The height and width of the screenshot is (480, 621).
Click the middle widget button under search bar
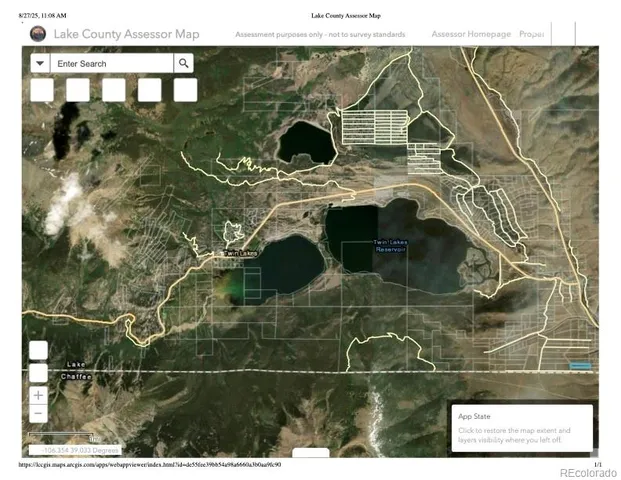point(114,90)
